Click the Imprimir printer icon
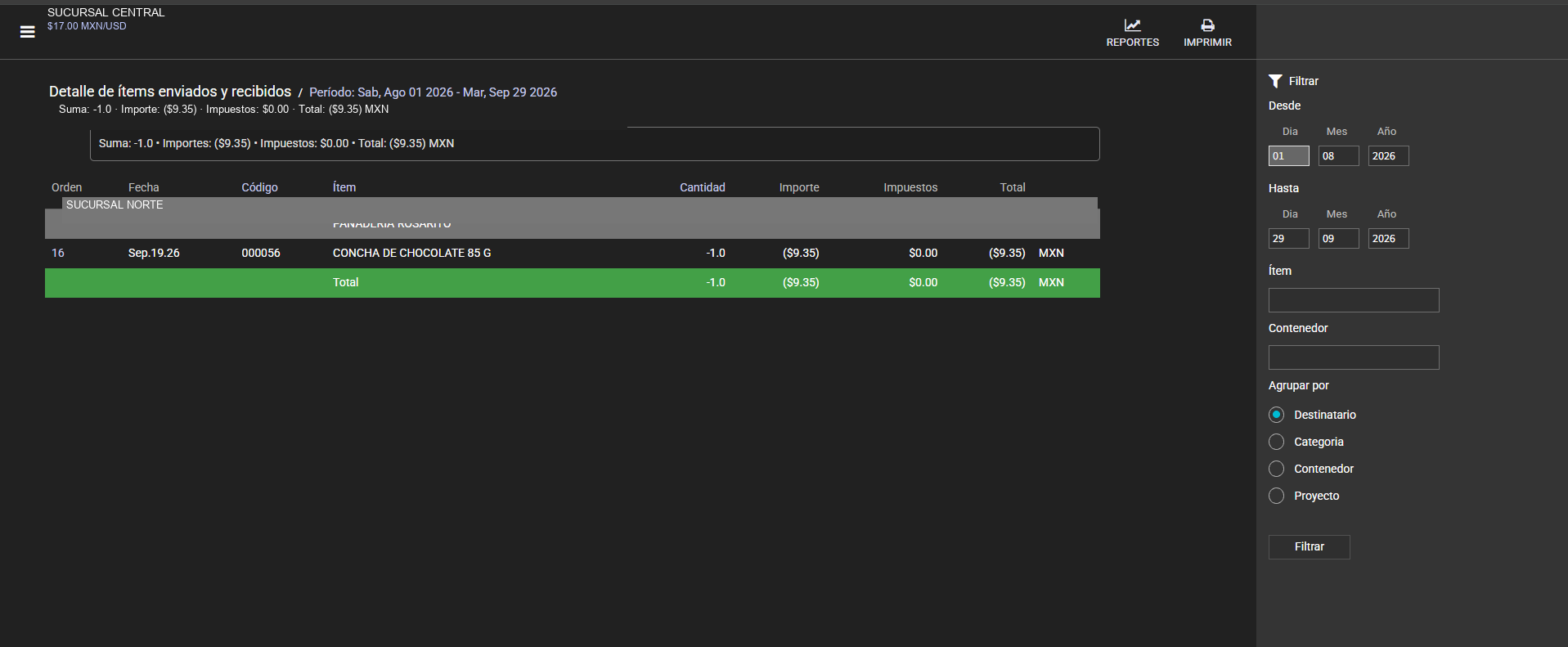The width and height of the screenshot is (1568, 647). point(1207,25)
